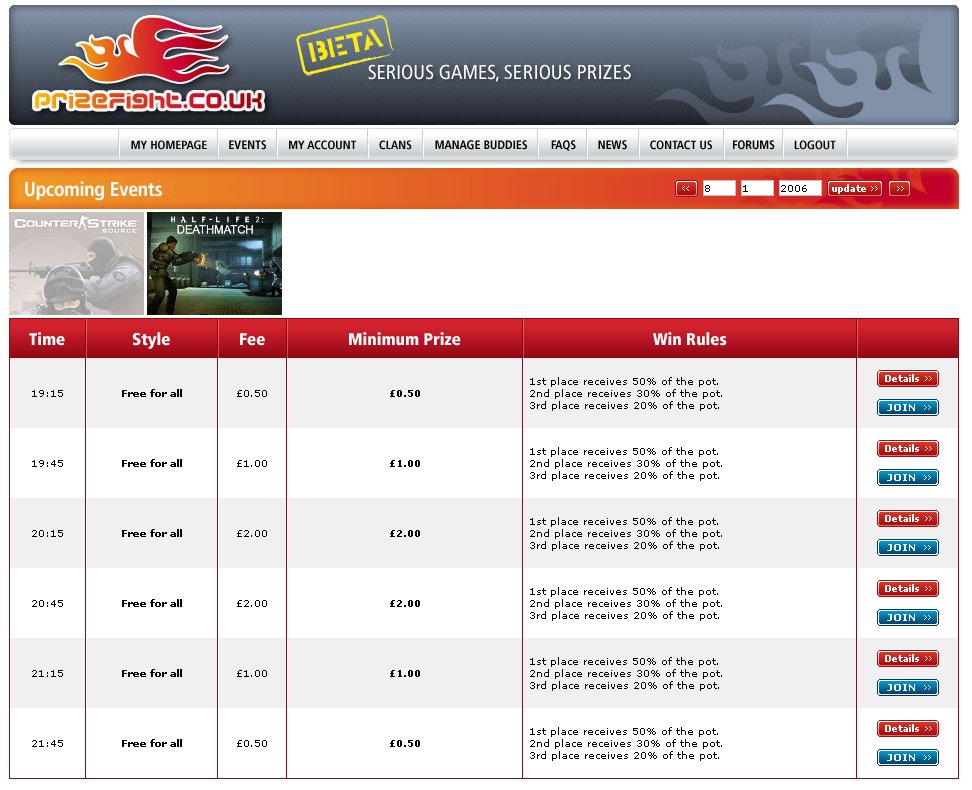Open the Events menu item
The height and width of the screenshot is (790, 972).
(x=247, y=145)
